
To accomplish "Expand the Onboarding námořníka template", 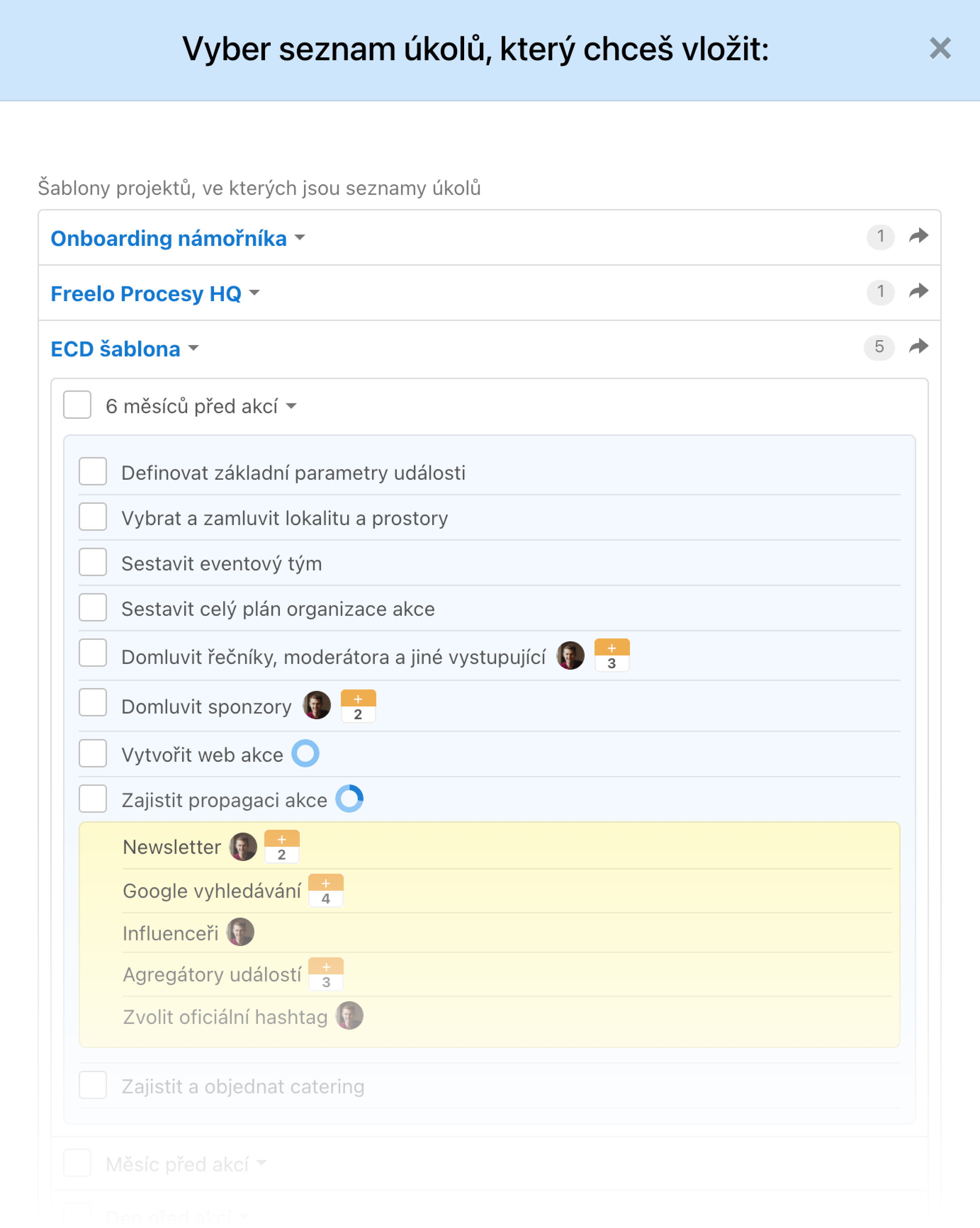I will click(x=178, y=238).
